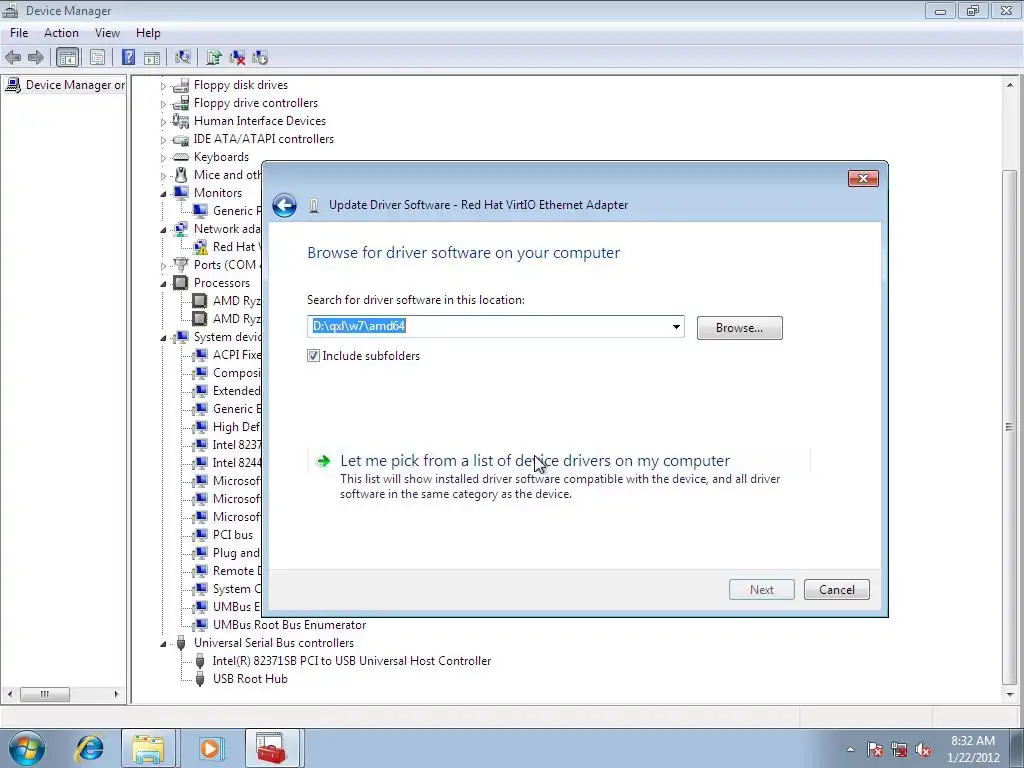Uncheck the Include subfolders checkbox
The width and height of the screenshot is (1024, 768).
pyautogui.click(x=313, y=356)
